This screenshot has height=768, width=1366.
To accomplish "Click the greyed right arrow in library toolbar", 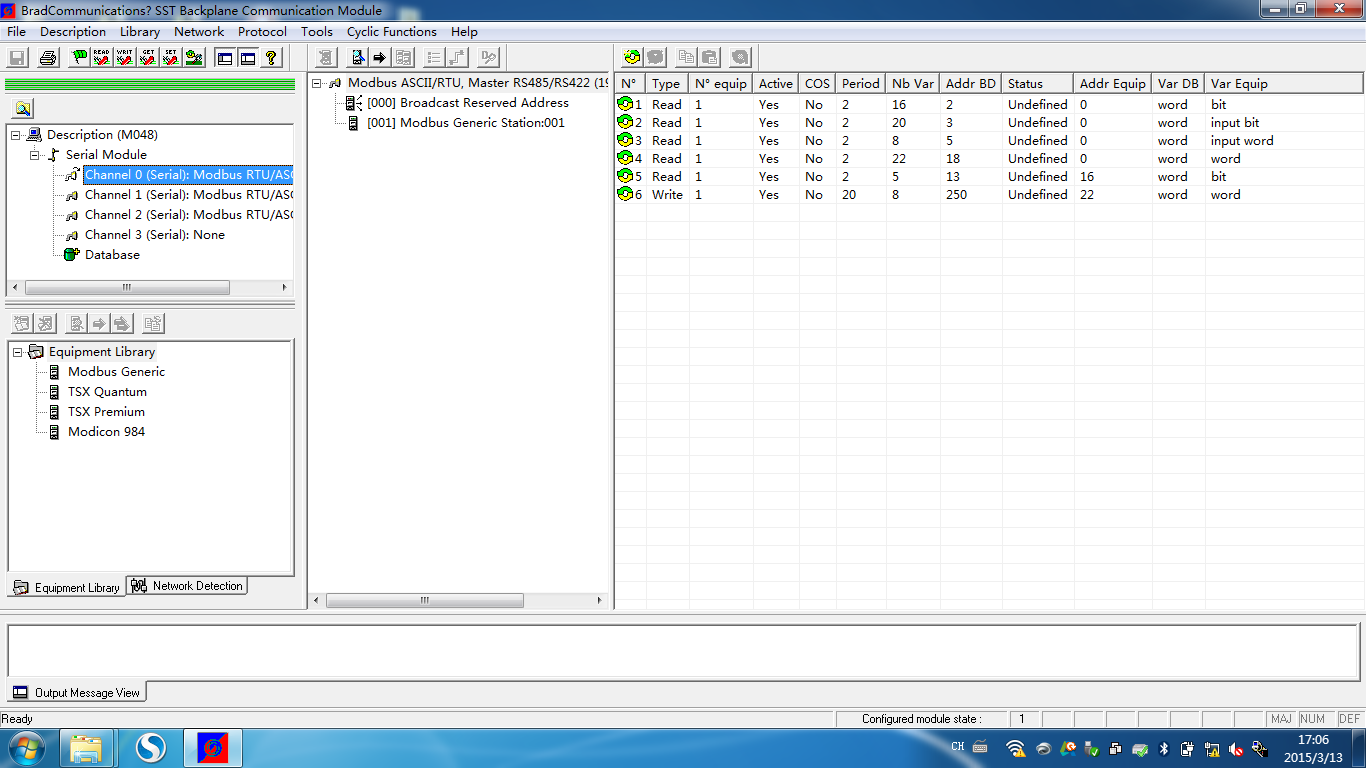I will click(99, 323).
